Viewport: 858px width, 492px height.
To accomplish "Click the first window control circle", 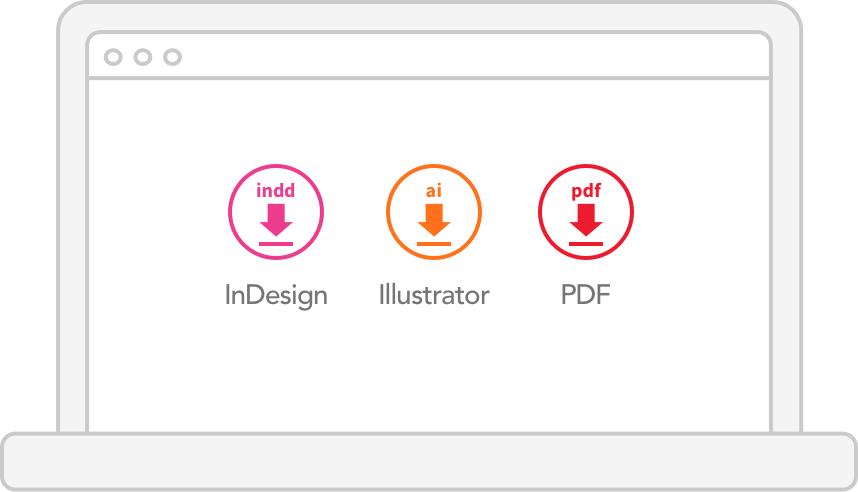I will (113, 57).
